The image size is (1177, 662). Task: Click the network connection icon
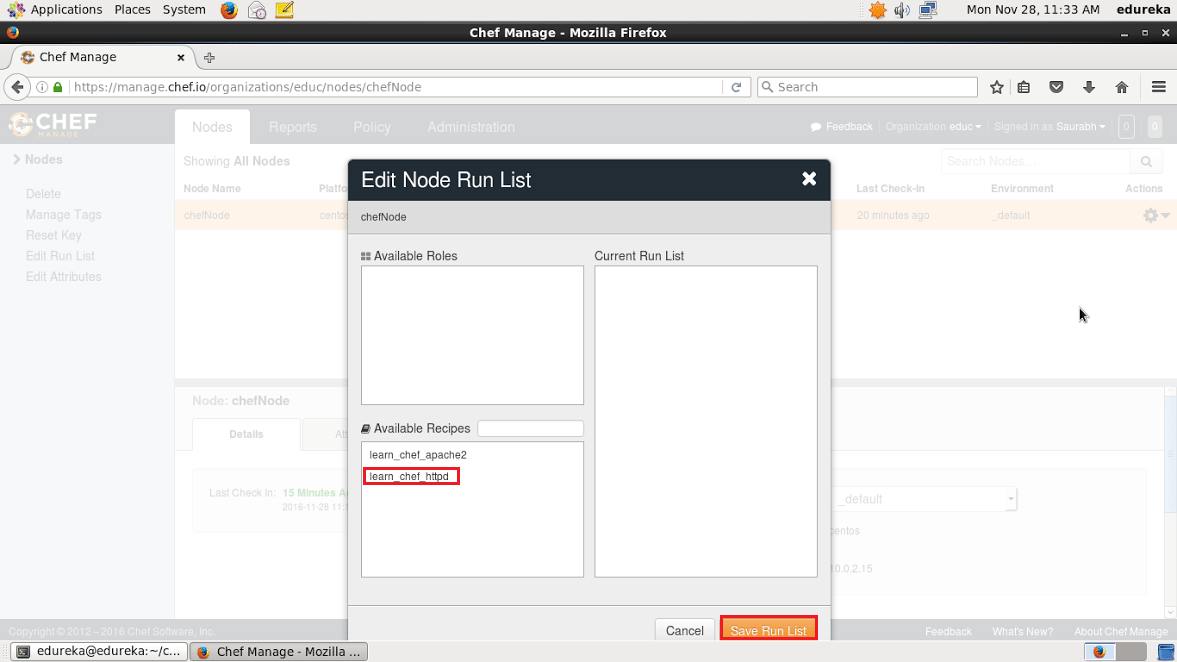pyautogui.click(x=928, y=10)
